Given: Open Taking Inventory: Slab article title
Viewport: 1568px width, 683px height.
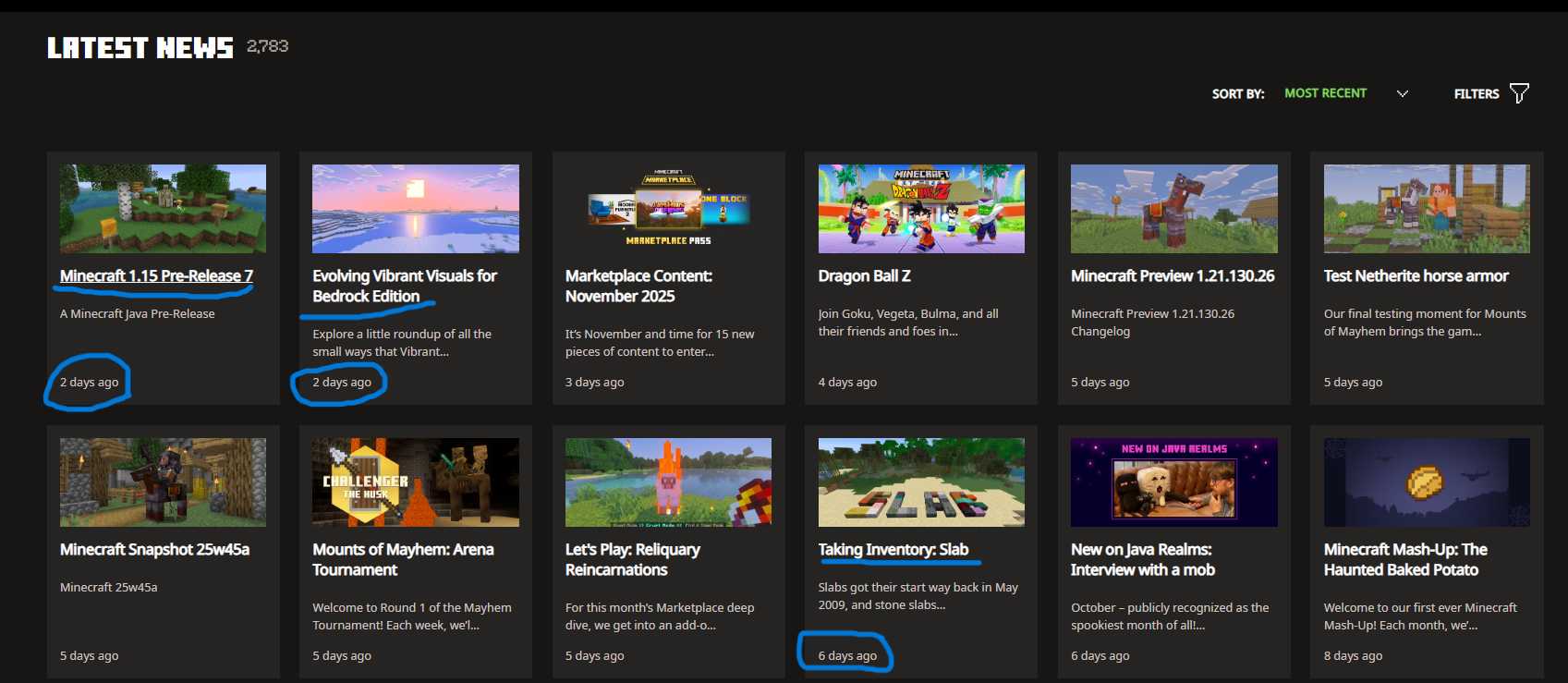Looking at the screenshot, I should tap(893, 549).
